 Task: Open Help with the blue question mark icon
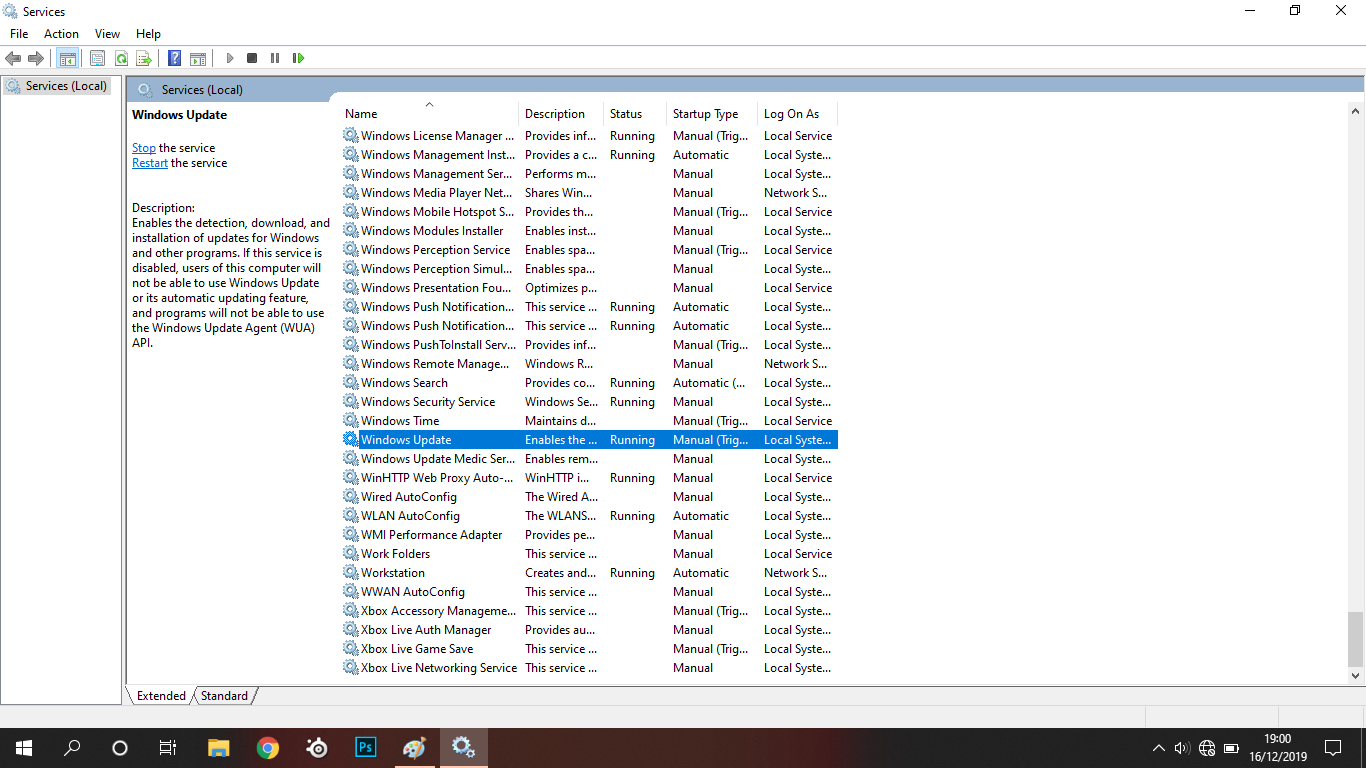[x=175, y=58]
